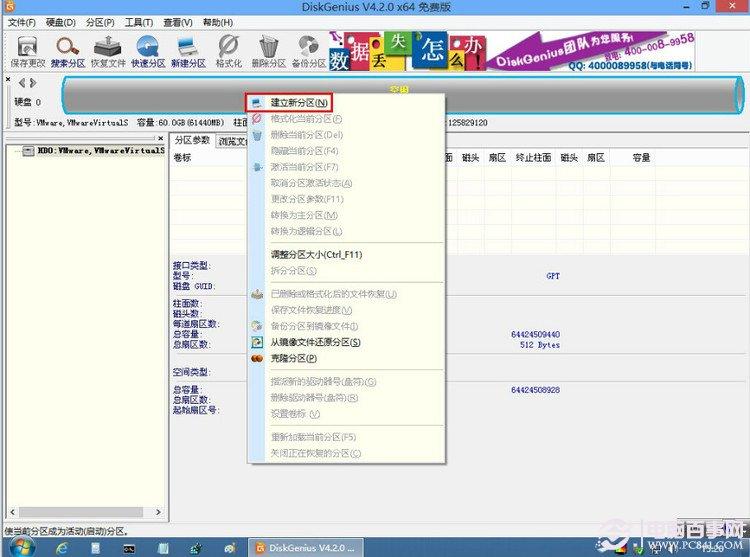Open the 分区(P) menu

(100, 22)
